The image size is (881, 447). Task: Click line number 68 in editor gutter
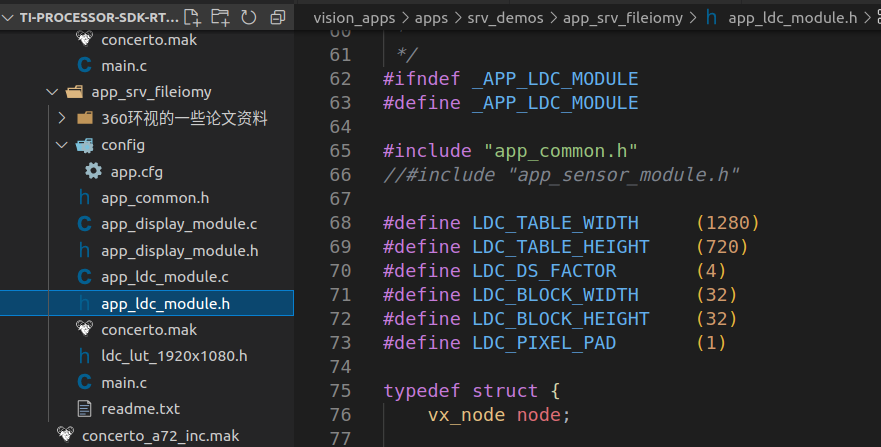coord(340,222)
